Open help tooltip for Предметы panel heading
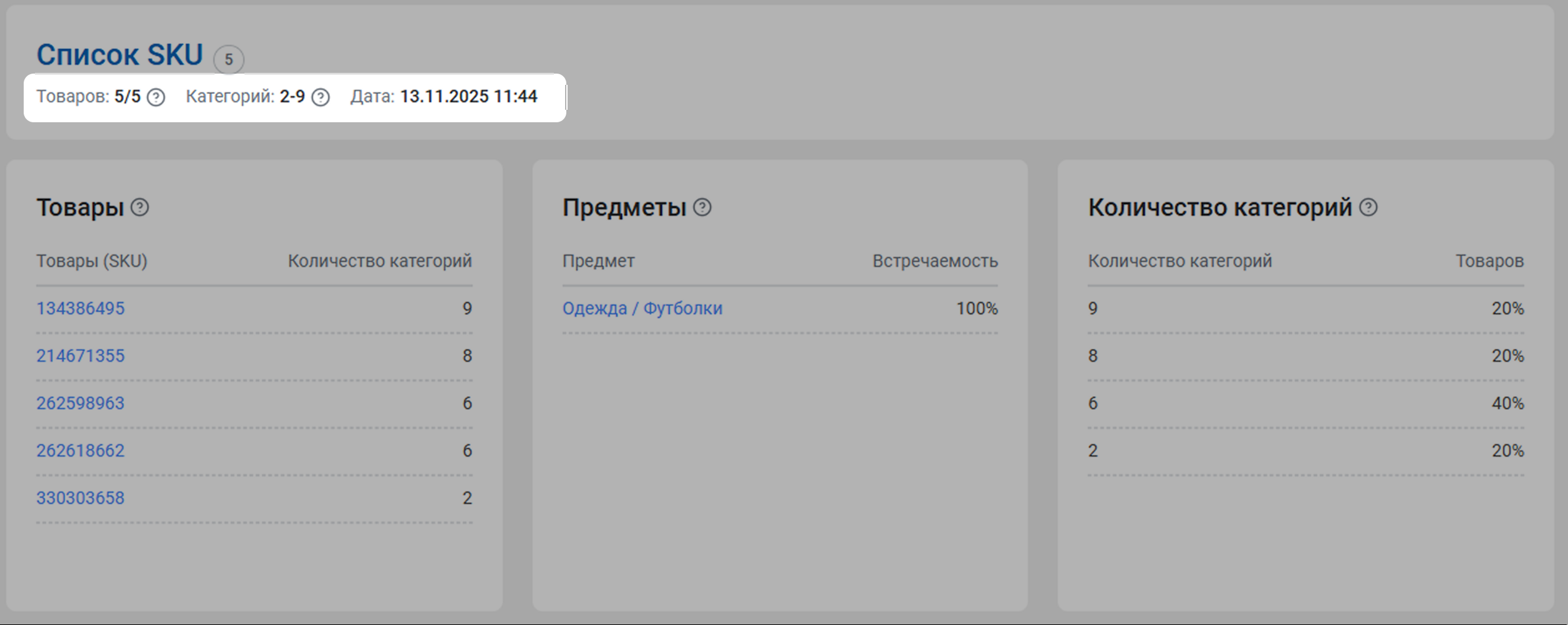Image resolution: width=1568 pixels, height=625 pixels. point(702,207)
